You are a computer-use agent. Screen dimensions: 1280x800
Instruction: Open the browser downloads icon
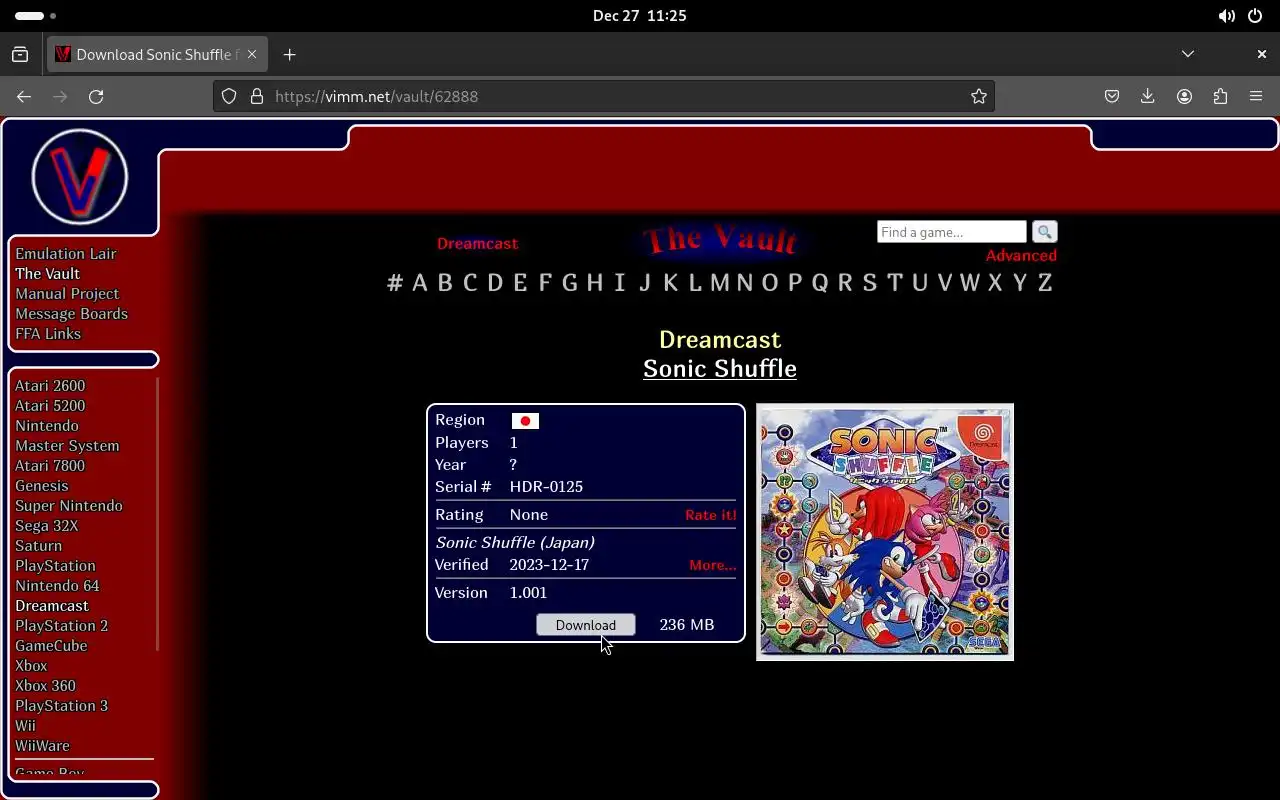pyautogui.click(x=1148, y=96)
